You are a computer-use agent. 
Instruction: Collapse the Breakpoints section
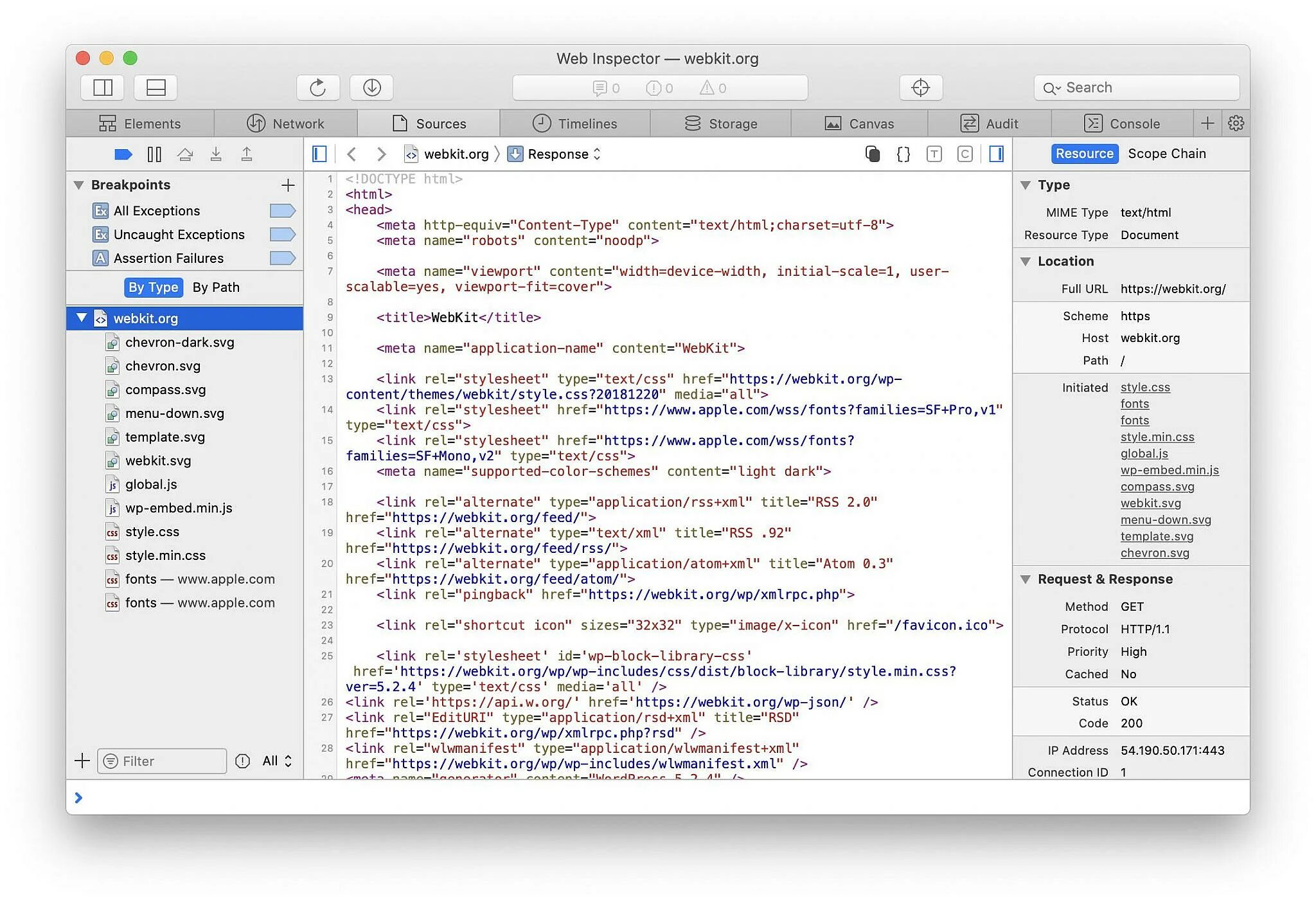coord(78,185)
